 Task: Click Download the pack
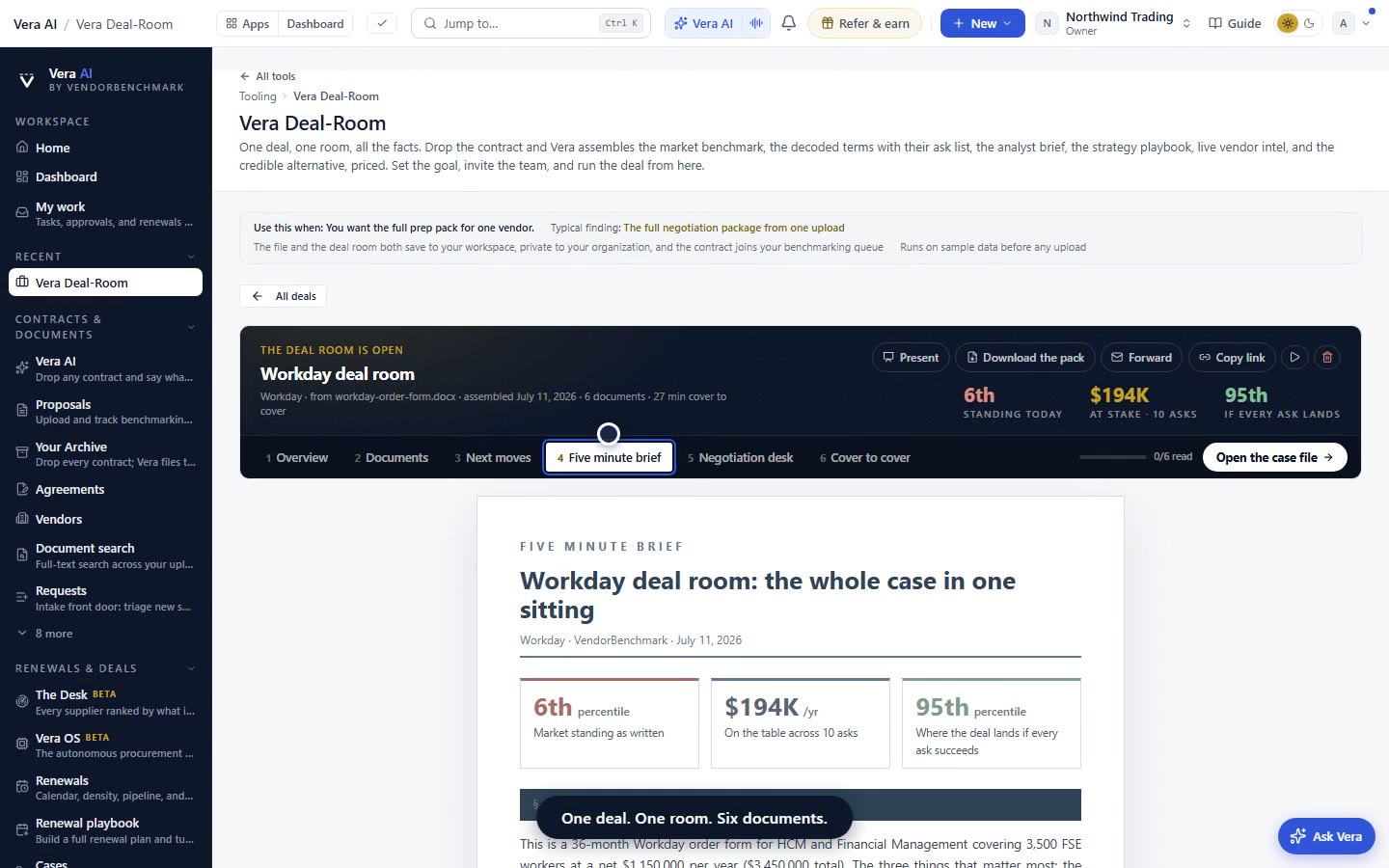tap(1025, 357)
